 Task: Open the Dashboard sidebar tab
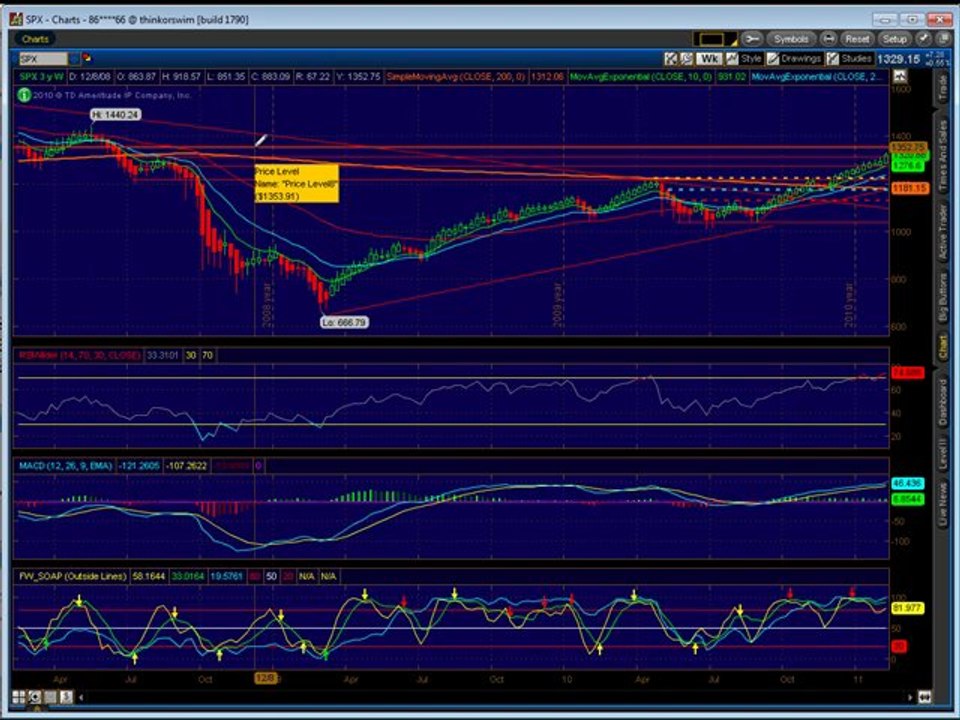coord(943,402)
